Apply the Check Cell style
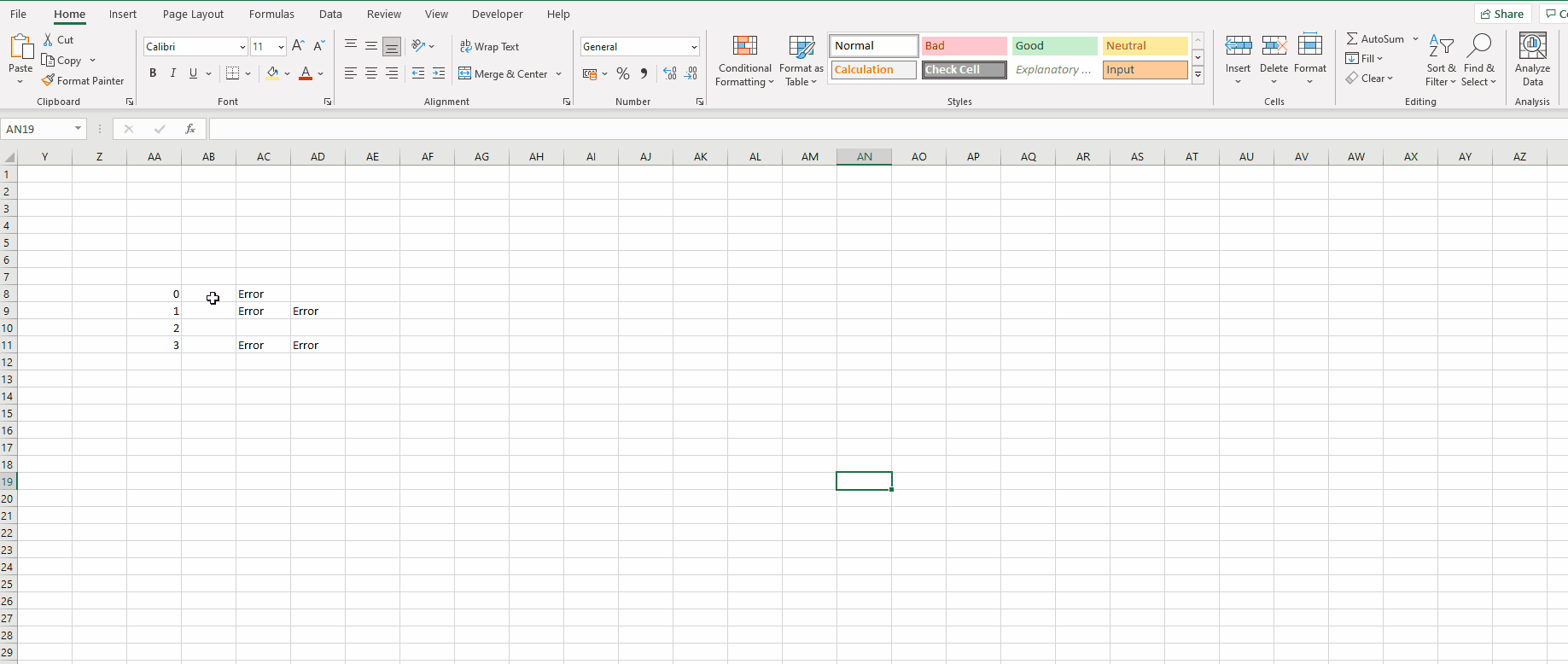This screenshot has height=664, width=1568. point(965,70)
